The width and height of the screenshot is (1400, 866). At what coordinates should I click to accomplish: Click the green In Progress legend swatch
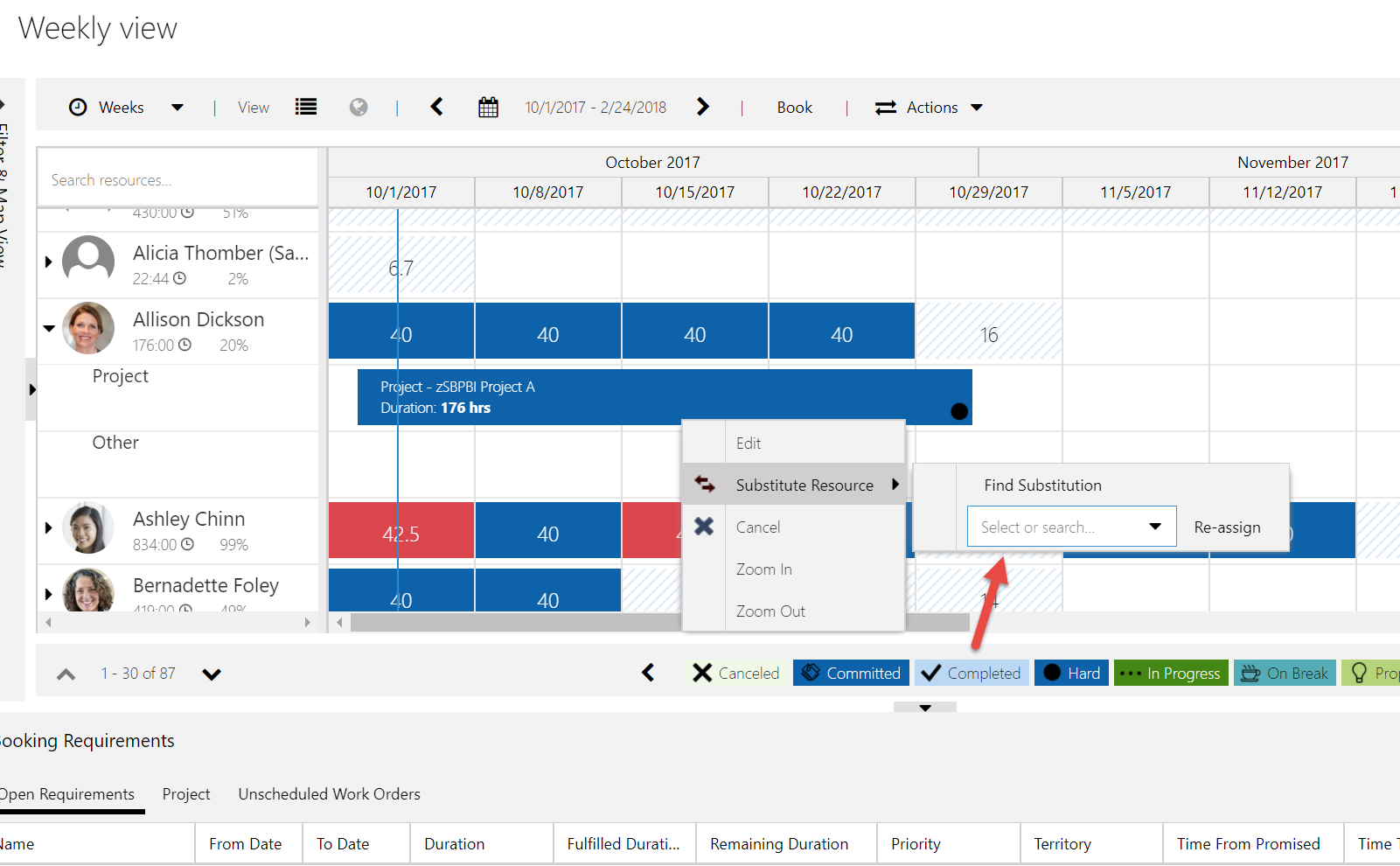click(1171, 673)
